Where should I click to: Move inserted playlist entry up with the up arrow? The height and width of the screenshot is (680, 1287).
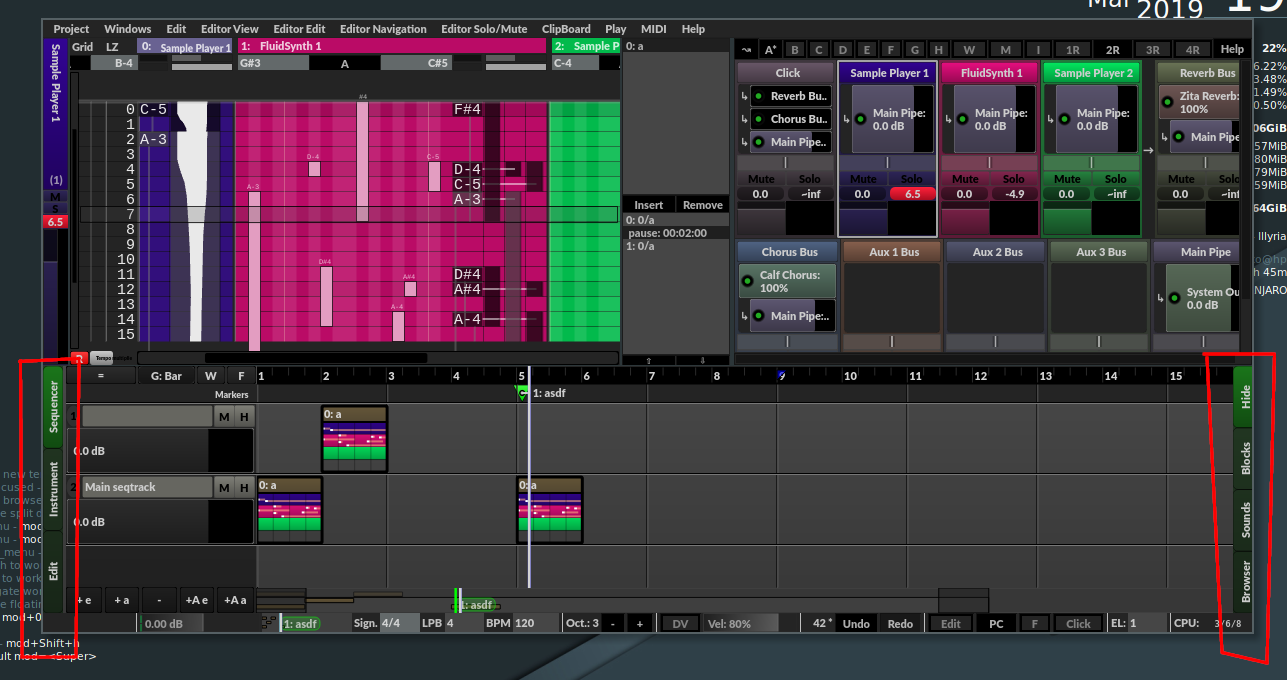pyautogui.click(x=648, y=360)
